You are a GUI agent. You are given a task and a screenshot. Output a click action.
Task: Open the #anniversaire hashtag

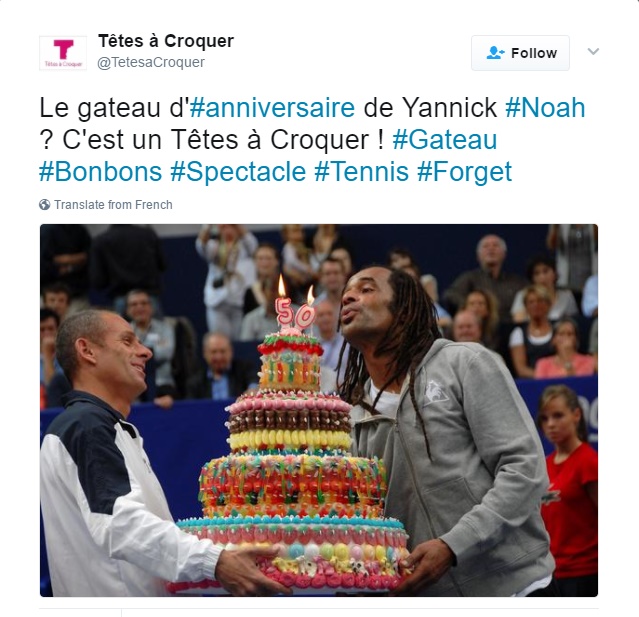[272, 108]
